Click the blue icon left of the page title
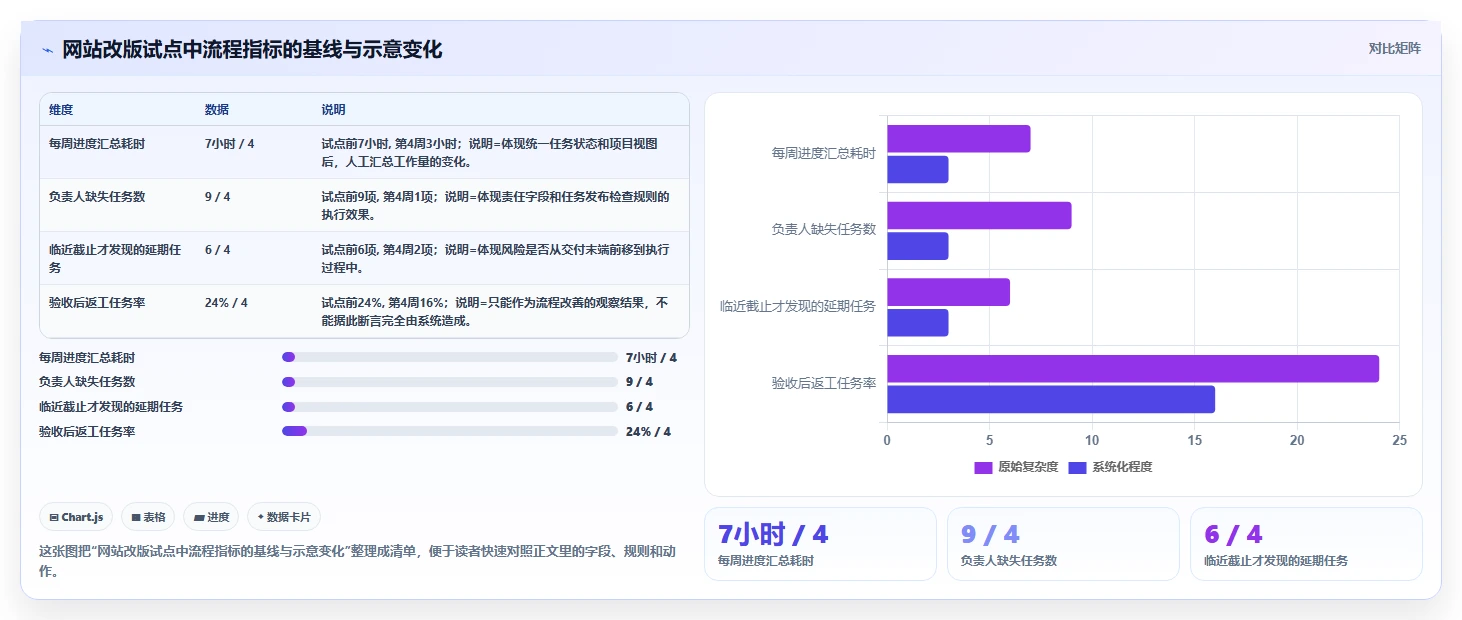 pyautogui.click(x=47, y=50)
